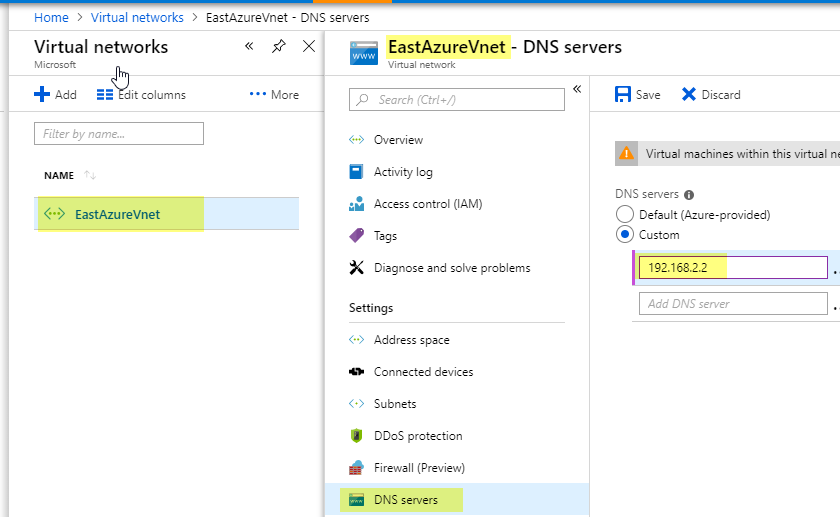The height and width of the screenshot is (517, 840).
Task: Click the Save button label
Action: pyautogui.click(x=648, y=95)
